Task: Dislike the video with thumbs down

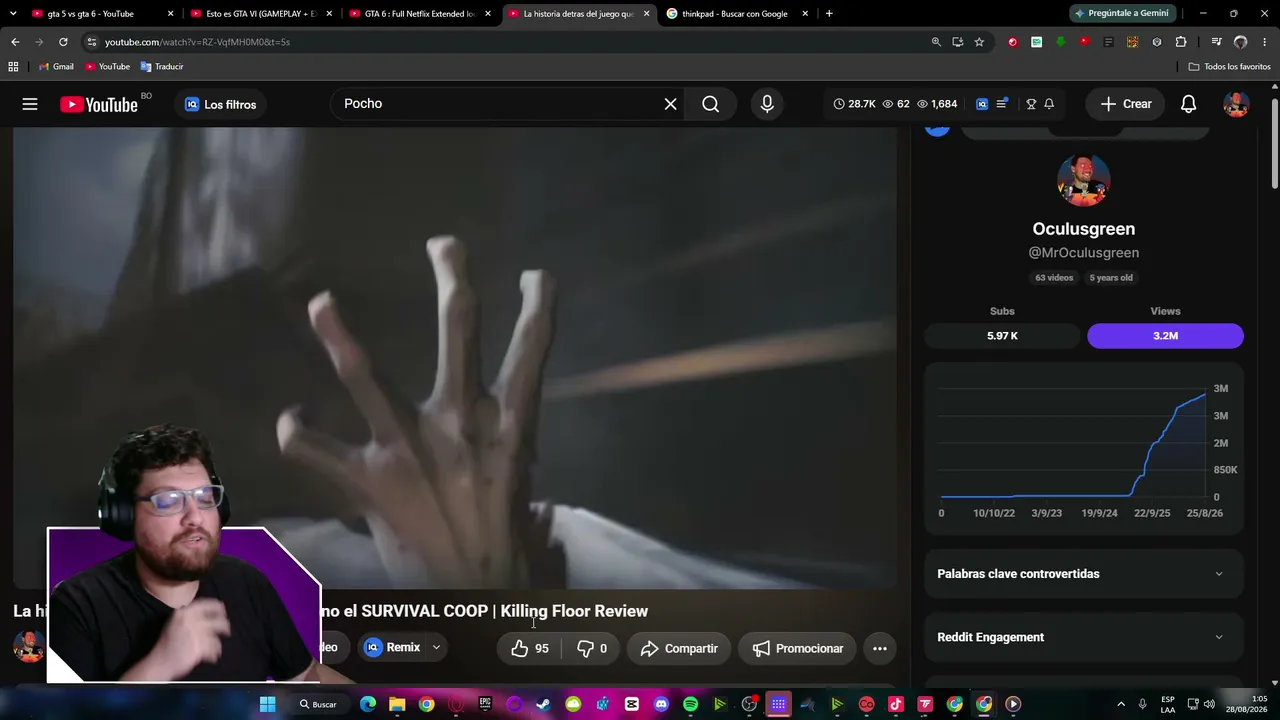Action: (592, 648)
